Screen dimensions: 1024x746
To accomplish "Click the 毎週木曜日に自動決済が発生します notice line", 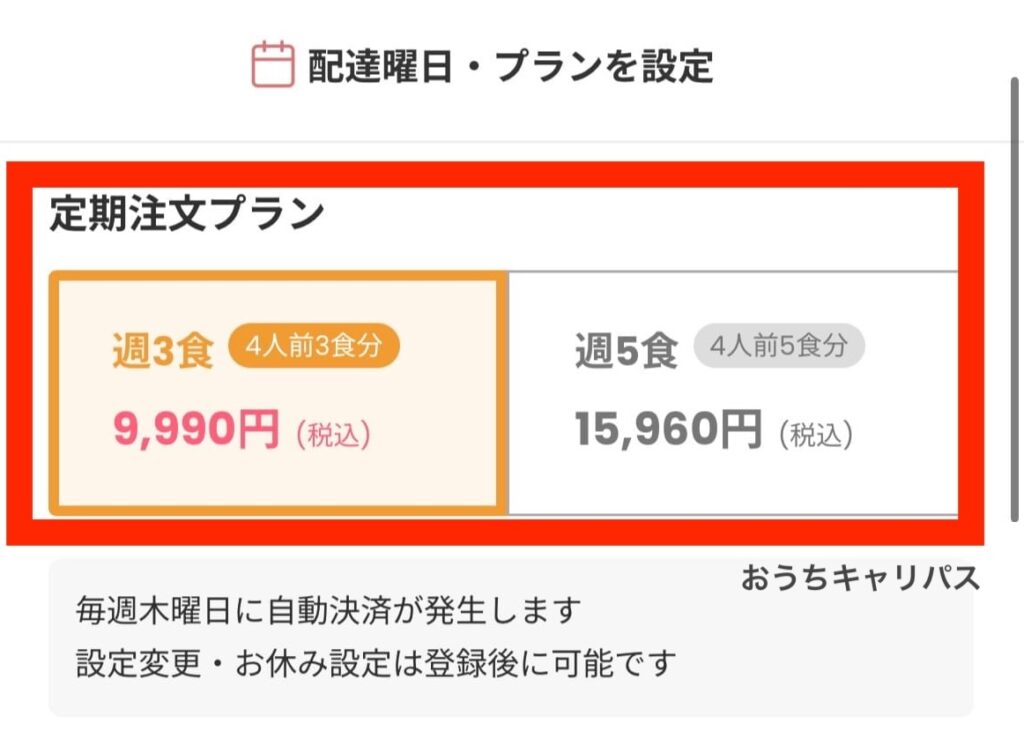I will click(329, 608).
